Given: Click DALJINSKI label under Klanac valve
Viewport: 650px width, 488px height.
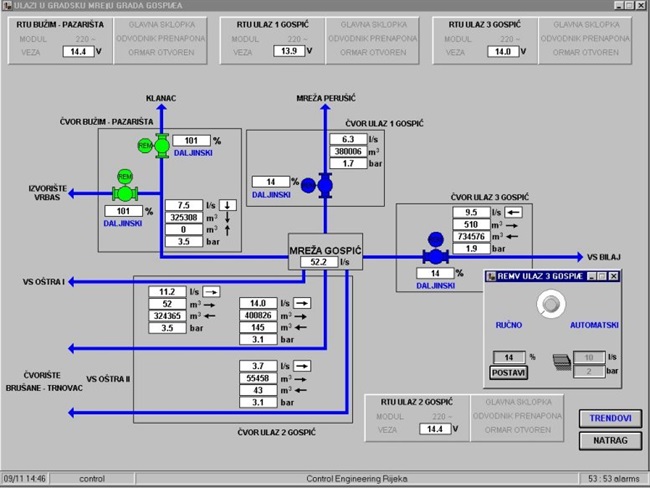Looking at the screenshot, I should (193, 153).
